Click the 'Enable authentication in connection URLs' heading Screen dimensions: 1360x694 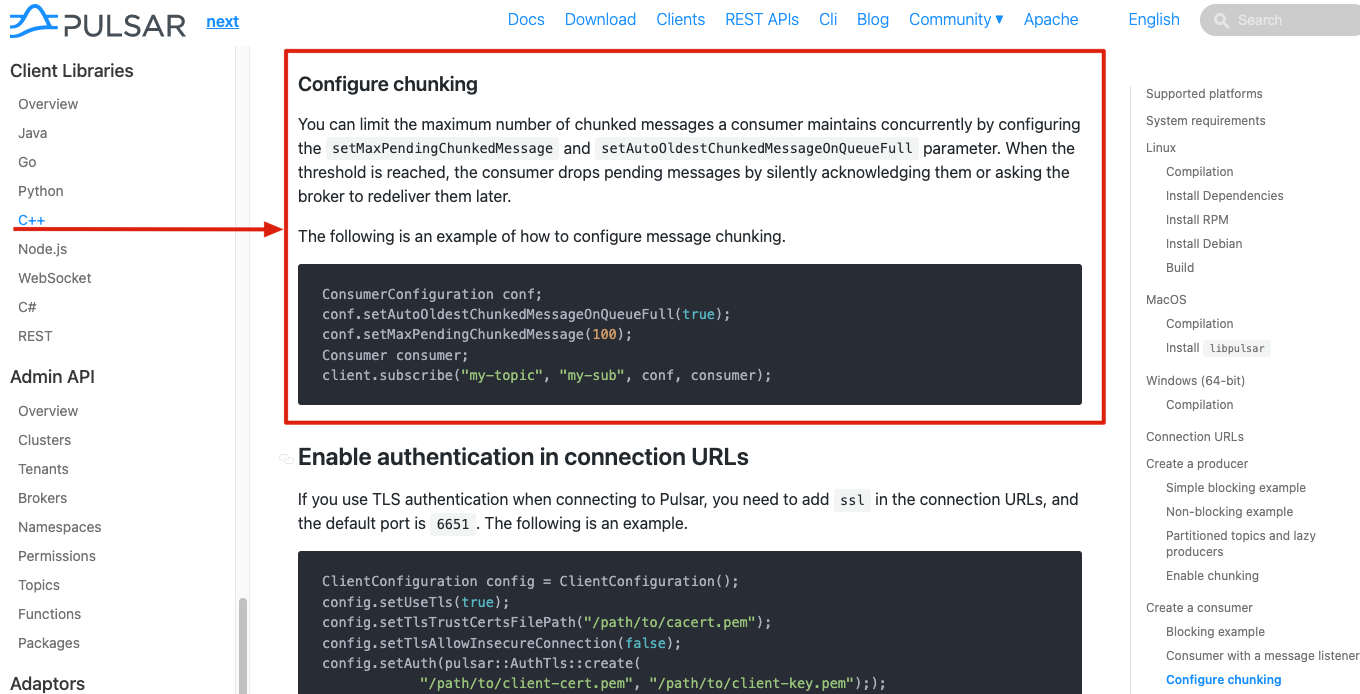(523, 457)
